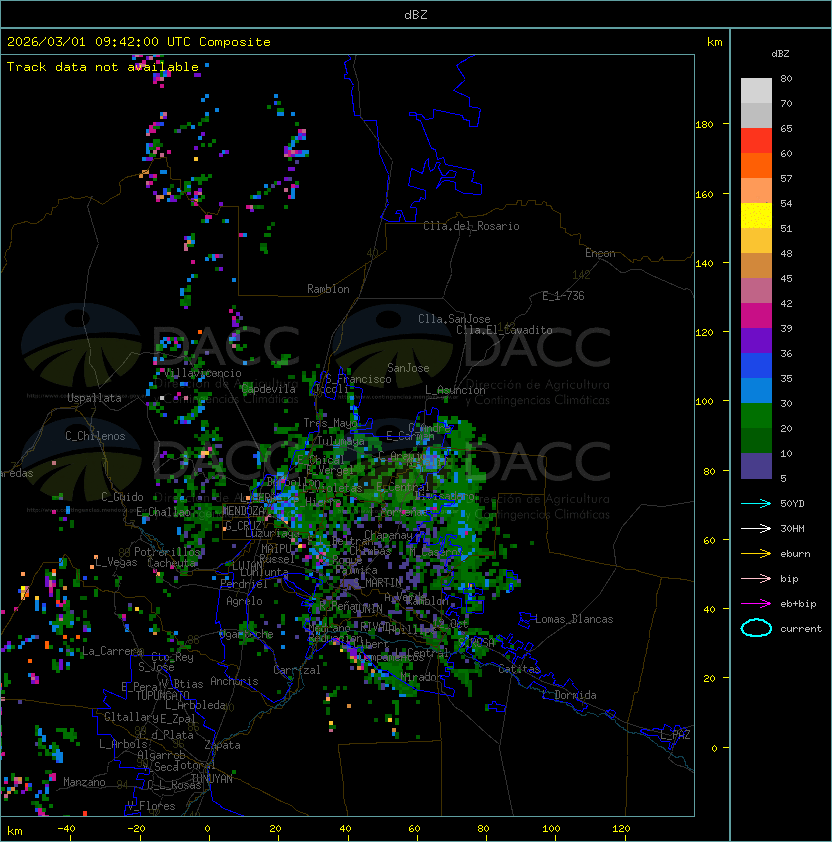Click the 'Capdevila' map label

point(268,389)
